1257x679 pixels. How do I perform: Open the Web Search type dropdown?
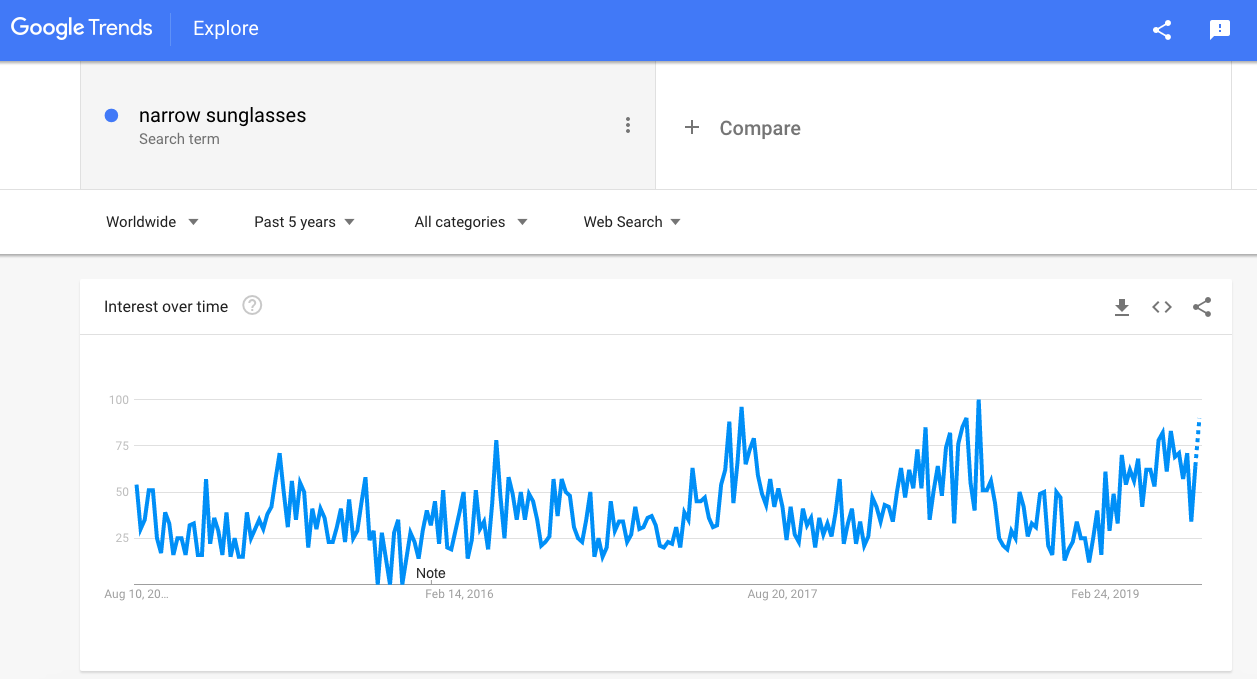(632, 222)
